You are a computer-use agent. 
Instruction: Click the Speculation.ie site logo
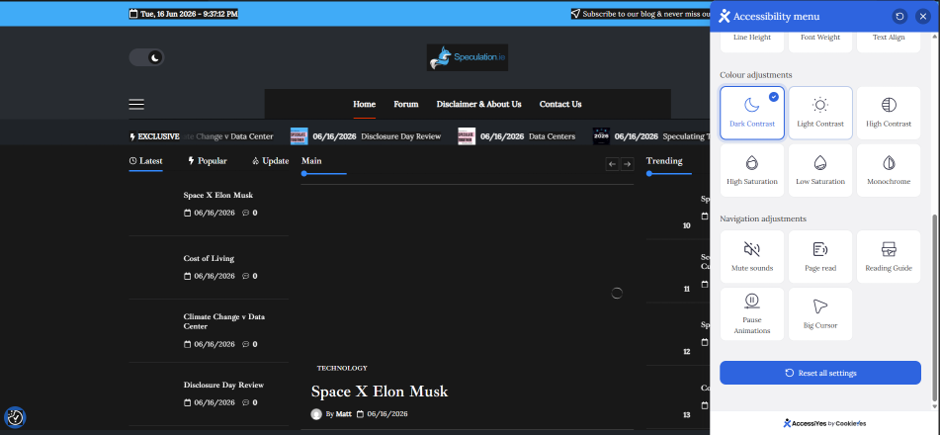(x=467, y=58)
